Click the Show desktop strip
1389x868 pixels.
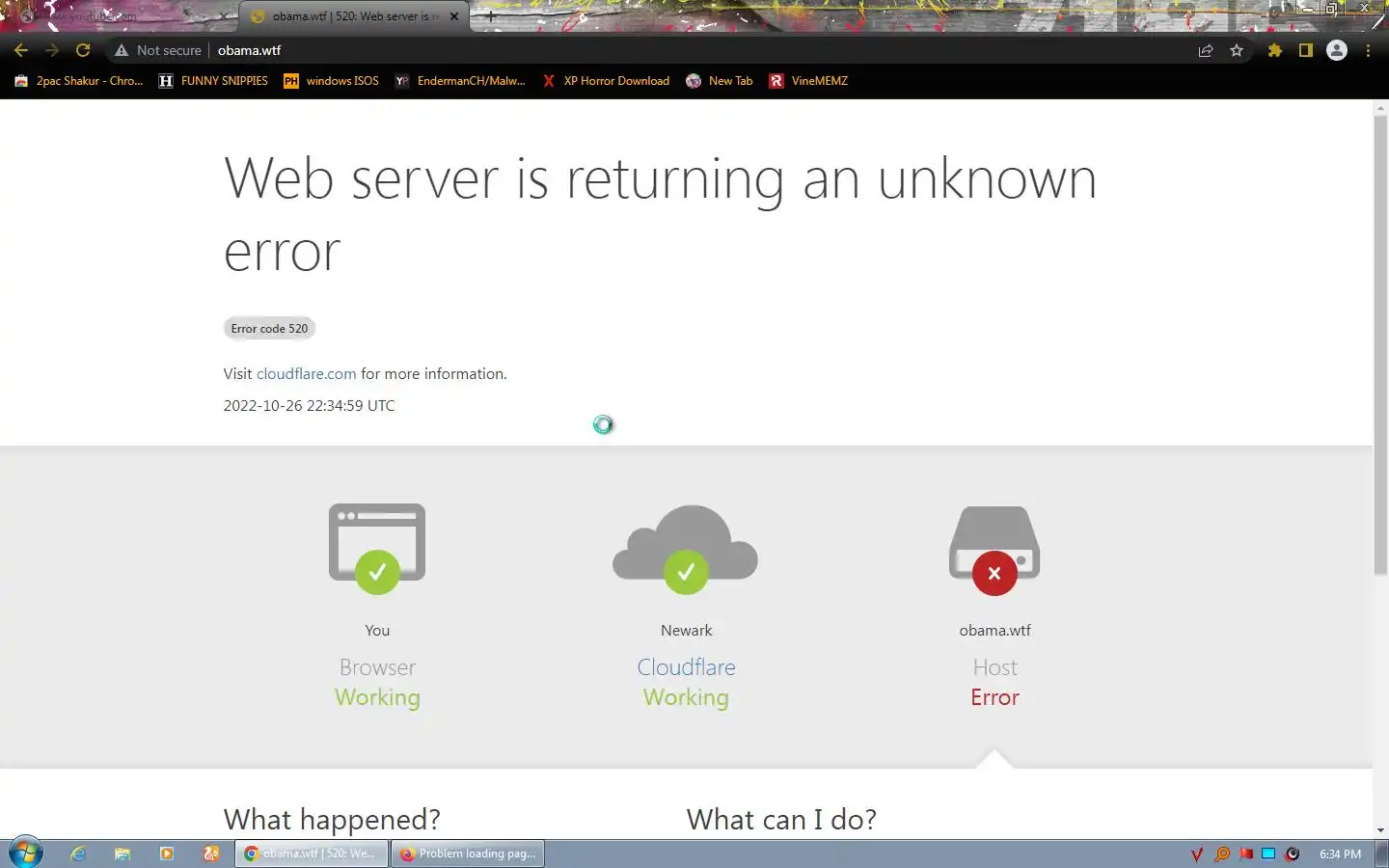(x=1382, y=854)
